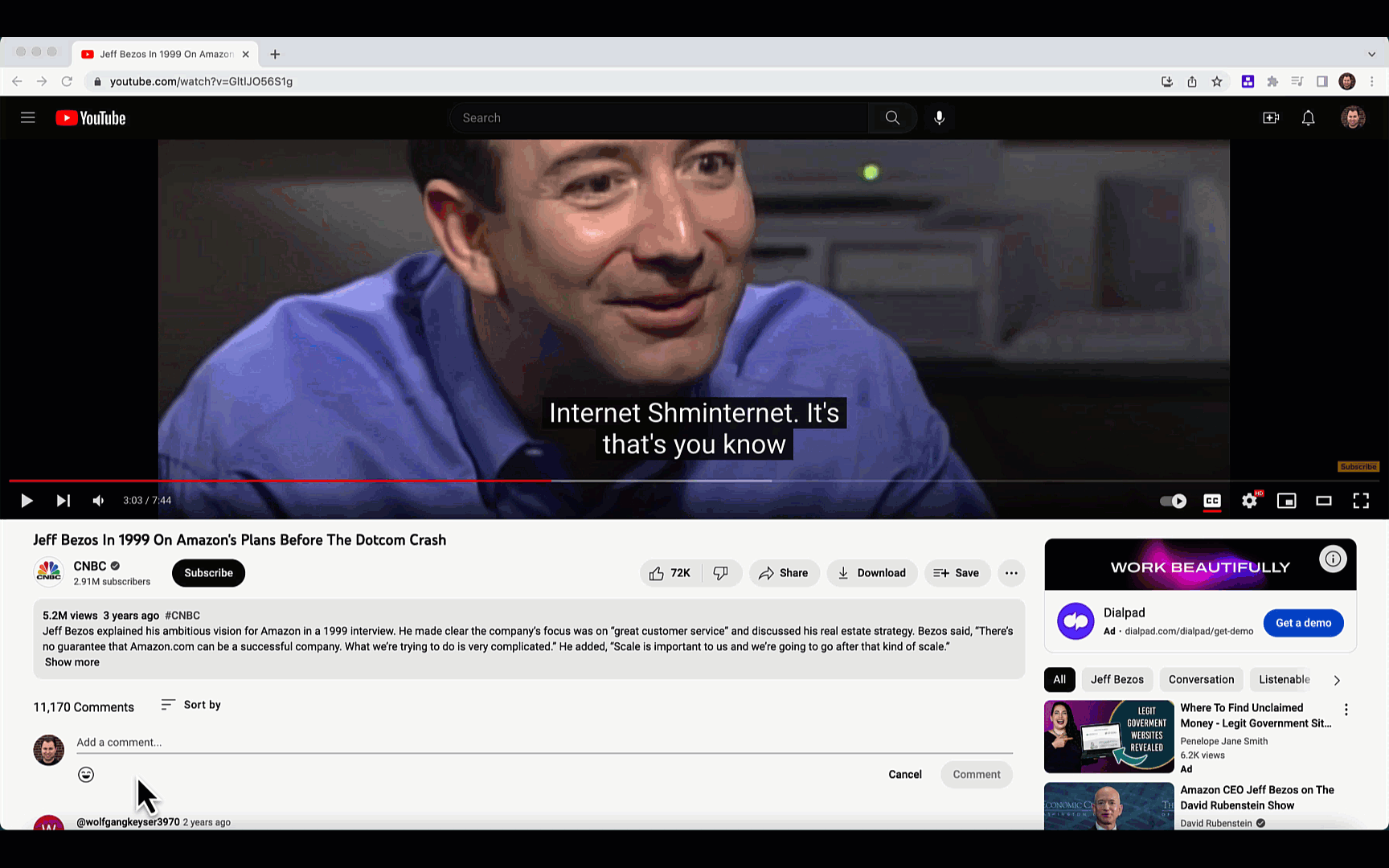Select the Conversation filter chip
Screen dimensions: 1389x868
(x=1201, y=680)
